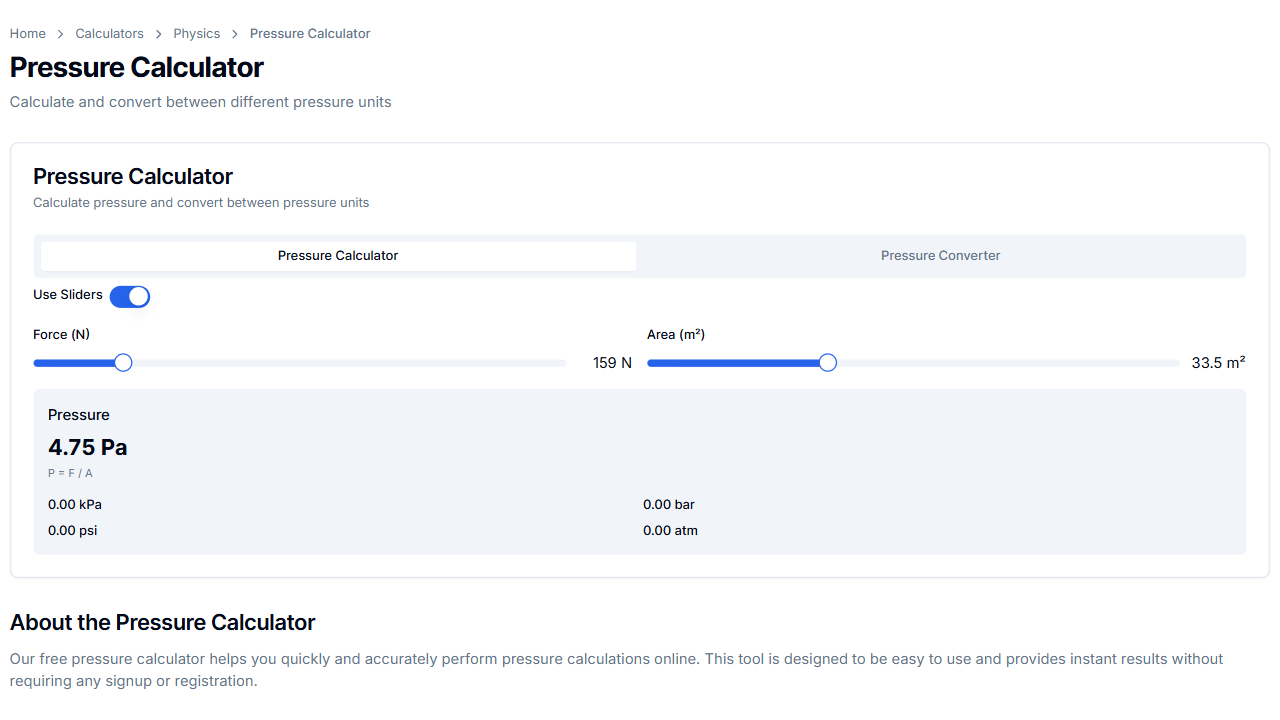Open the Calculators breadcrumb link

(109, 33)
